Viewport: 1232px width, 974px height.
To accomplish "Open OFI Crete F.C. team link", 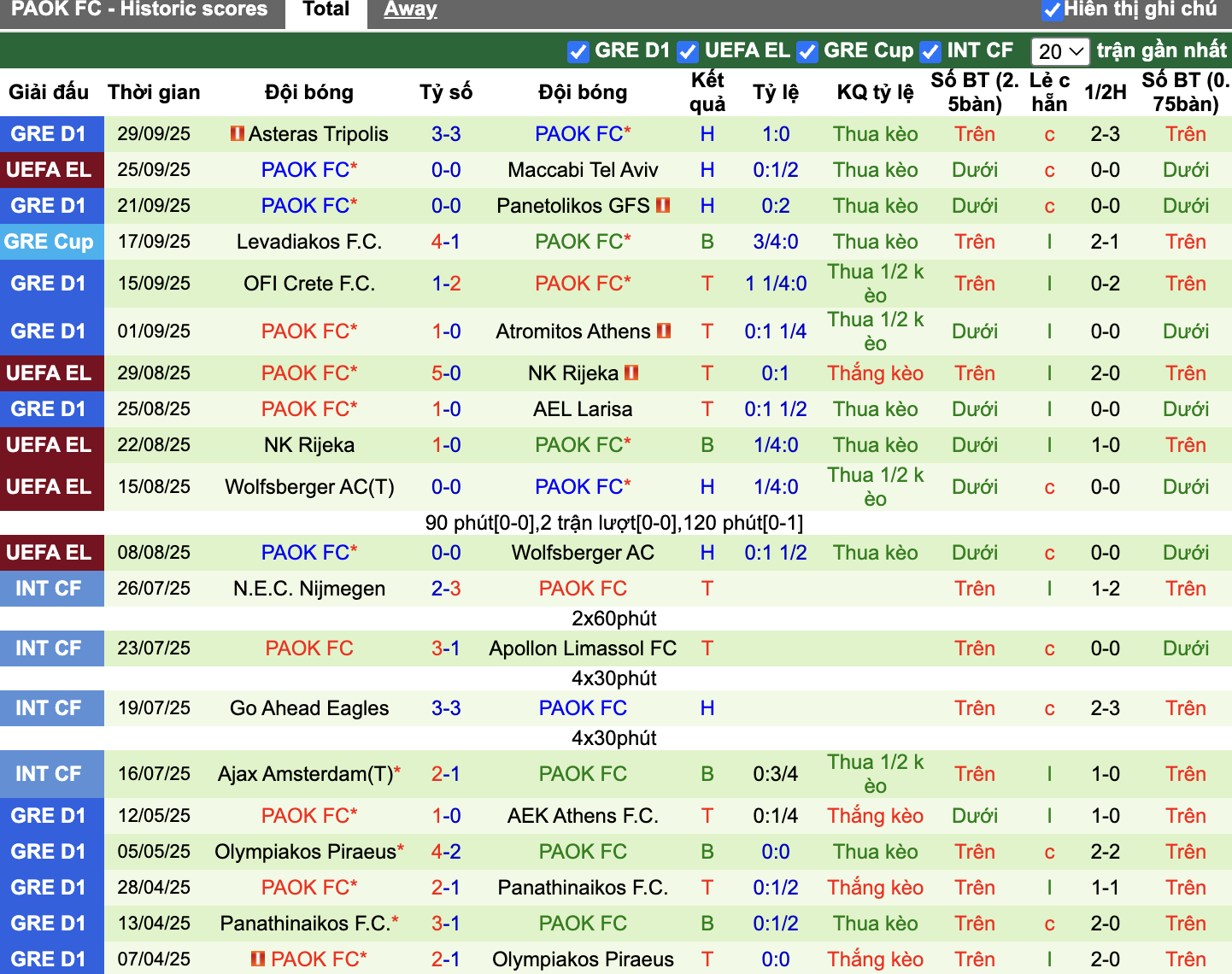I will tap(309, 284).
